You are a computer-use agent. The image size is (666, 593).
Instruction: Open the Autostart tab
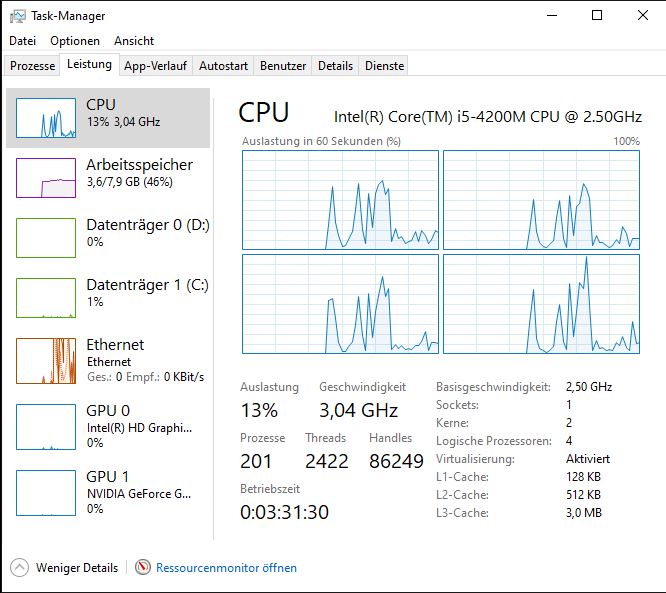pos(223,66)
